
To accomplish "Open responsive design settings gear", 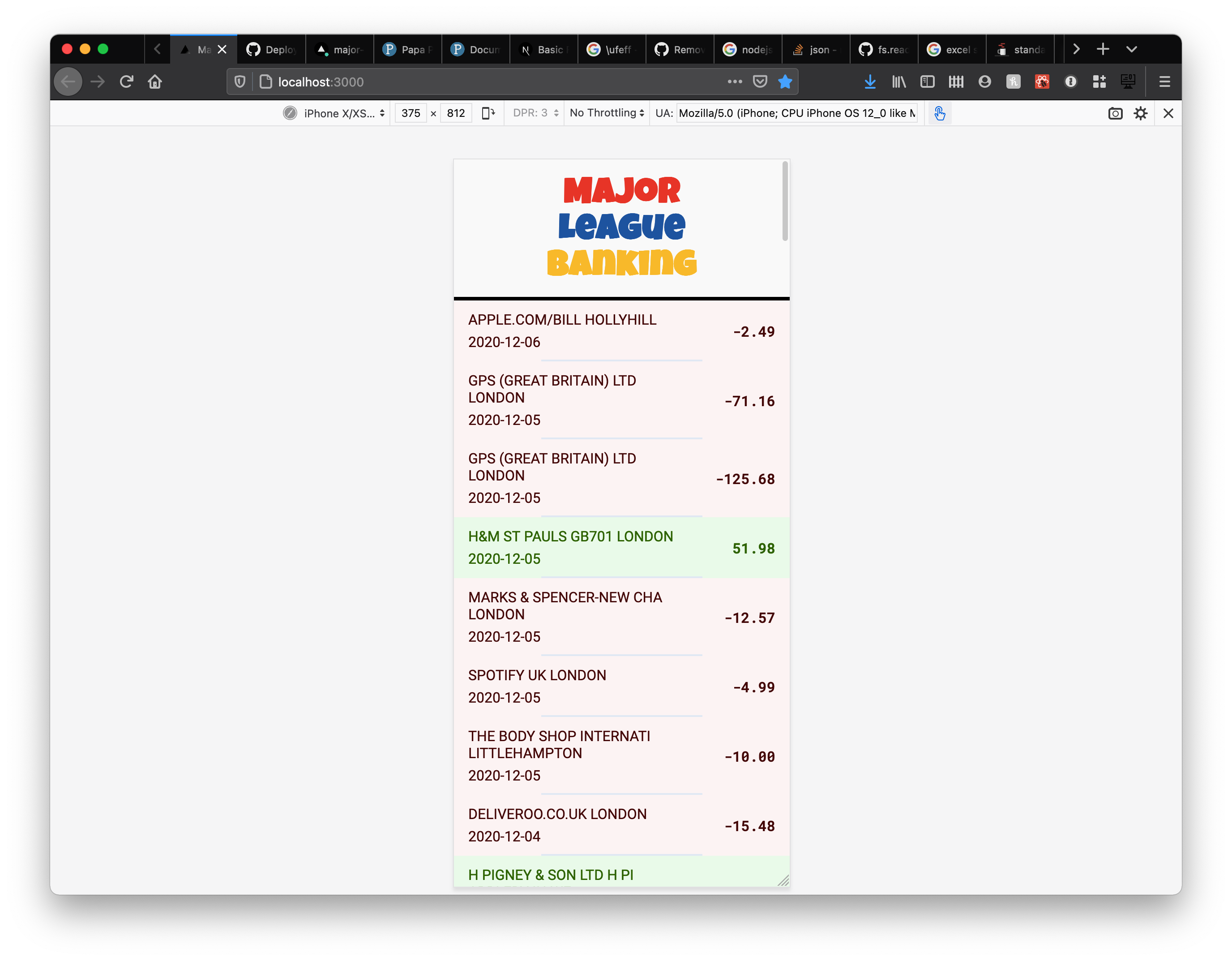I will [x=1141, y=113].
